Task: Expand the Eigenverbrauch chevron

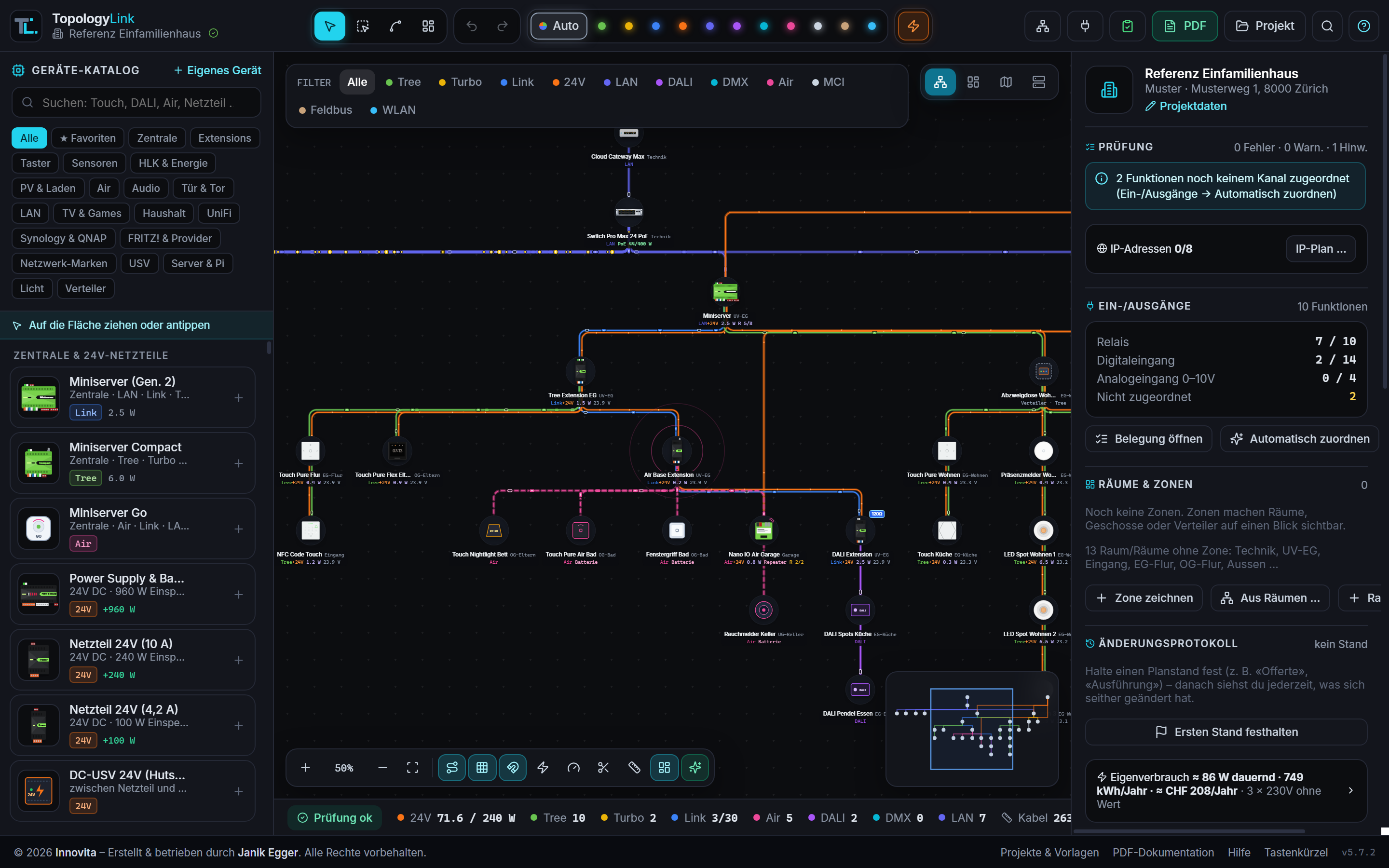Action: coord(1350,790)
